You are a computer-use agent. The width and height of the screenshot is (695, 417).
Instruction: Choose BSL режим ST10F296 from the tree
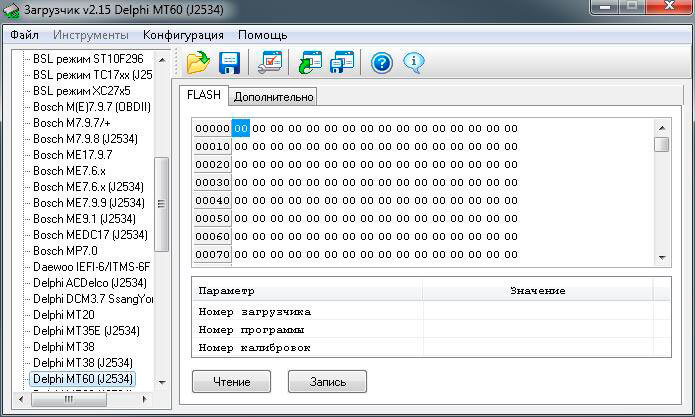[x=88, y=59]
